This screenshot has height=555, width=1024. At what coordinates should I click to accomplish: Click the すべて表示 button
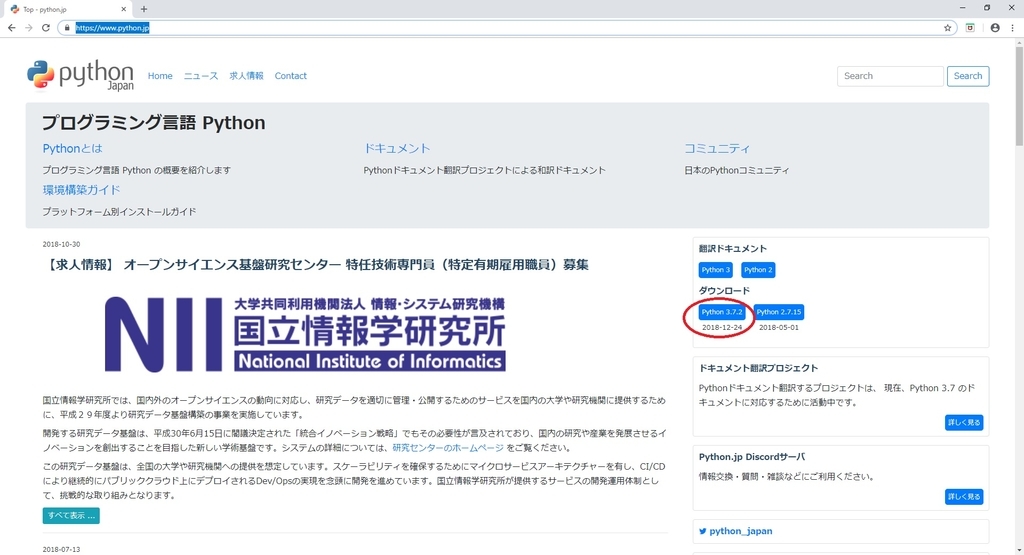71,516
